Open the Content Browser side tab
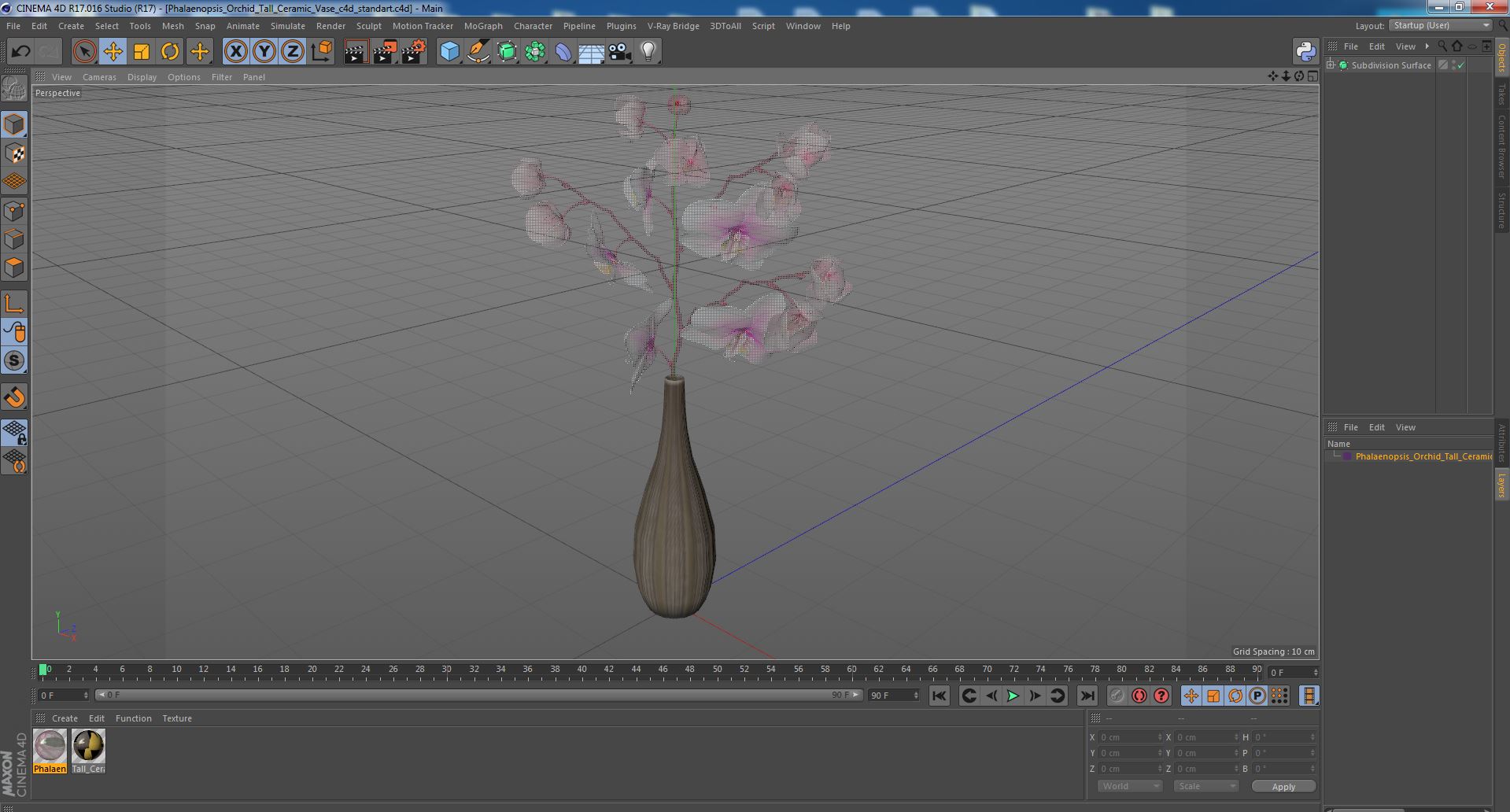The width and height of the screenshot is (1510, 812). coord(1502,146)
